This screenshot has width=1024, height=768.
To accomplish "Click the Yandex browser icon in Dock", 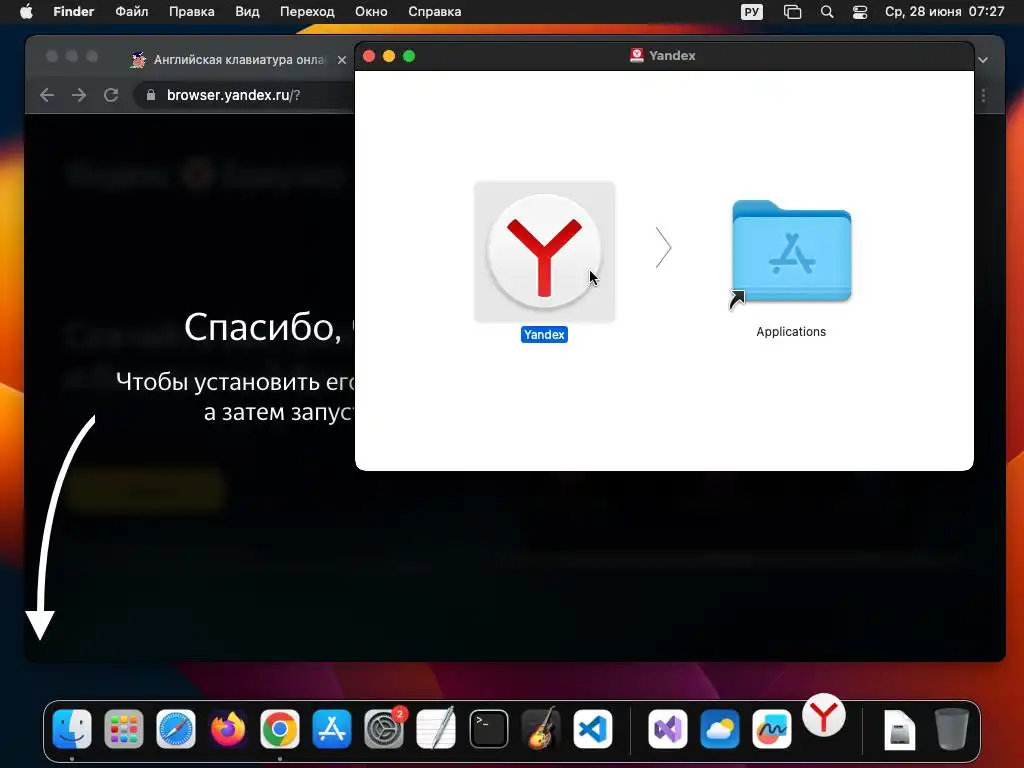I will click(824, 715).
